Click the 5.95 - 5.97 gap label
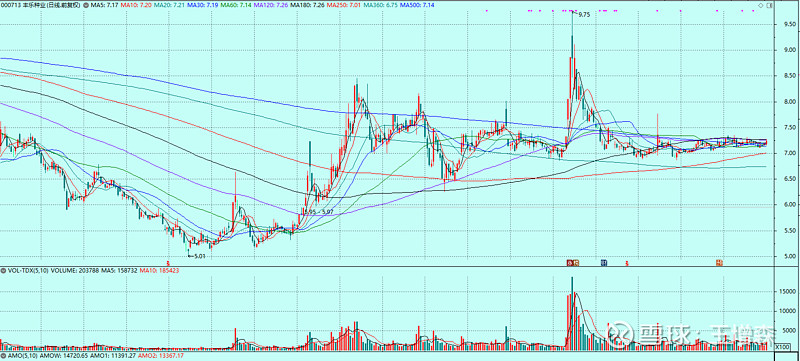This screenshot has height=361, width=800. [318, 211]
